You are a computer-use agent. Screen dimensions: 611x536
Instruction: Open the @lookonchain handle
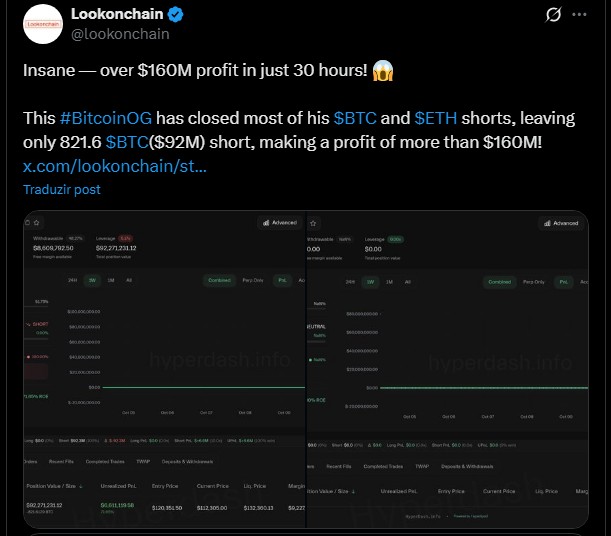(x=120, y=34)
